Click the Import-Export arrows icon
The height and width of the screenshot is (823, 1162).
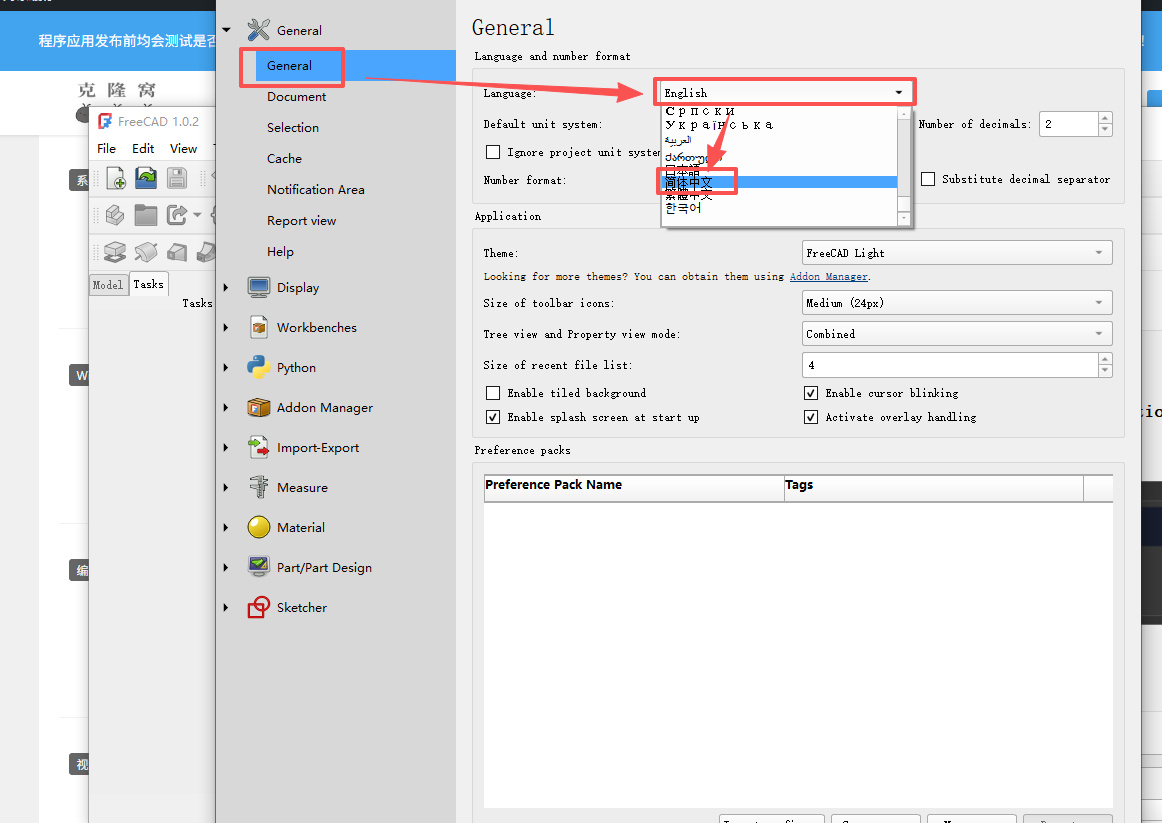coord(259,447)
